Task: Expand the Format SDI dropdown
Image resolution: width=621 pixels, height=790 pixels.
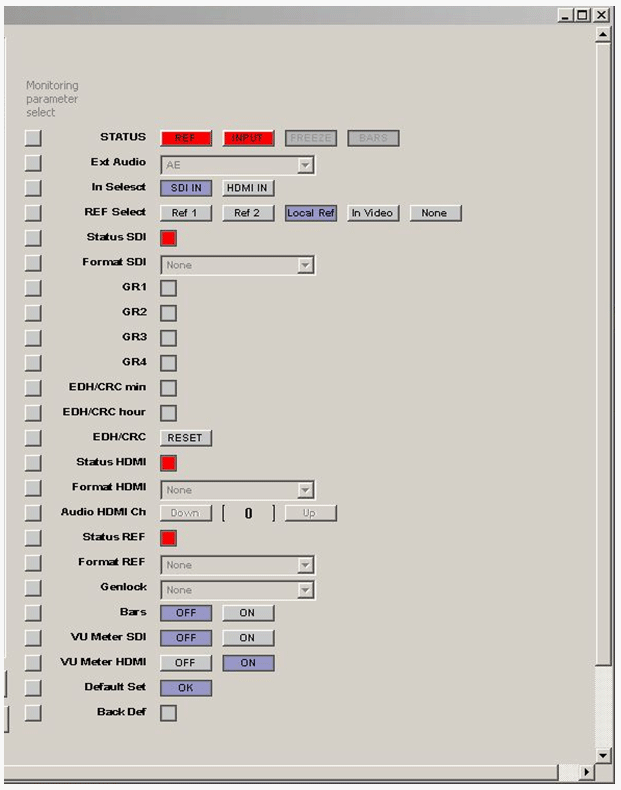Action: tap(305, 265)
